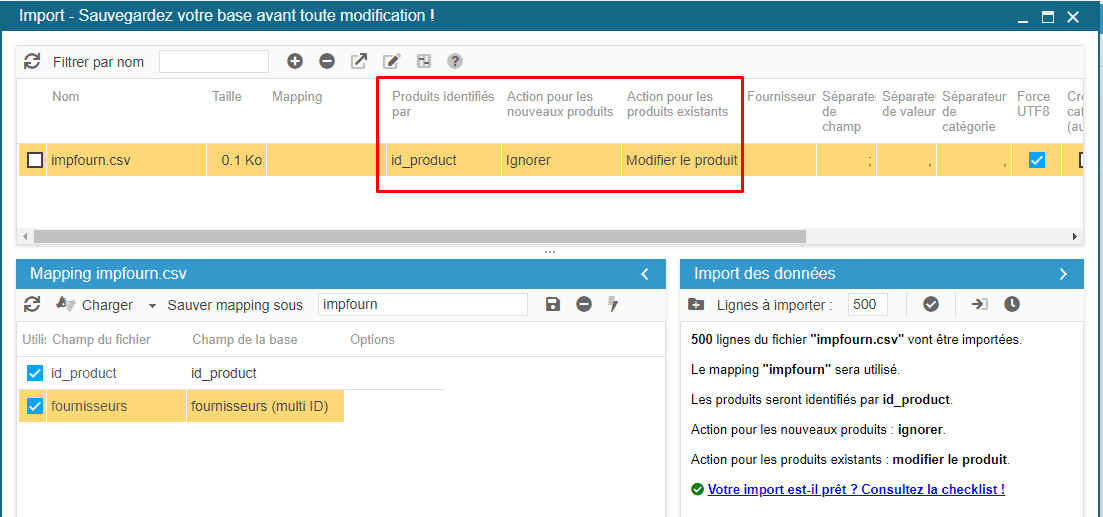Click the Filtrer par nom text field
The height and width of the screenshot is (517, 1103).
214,62
